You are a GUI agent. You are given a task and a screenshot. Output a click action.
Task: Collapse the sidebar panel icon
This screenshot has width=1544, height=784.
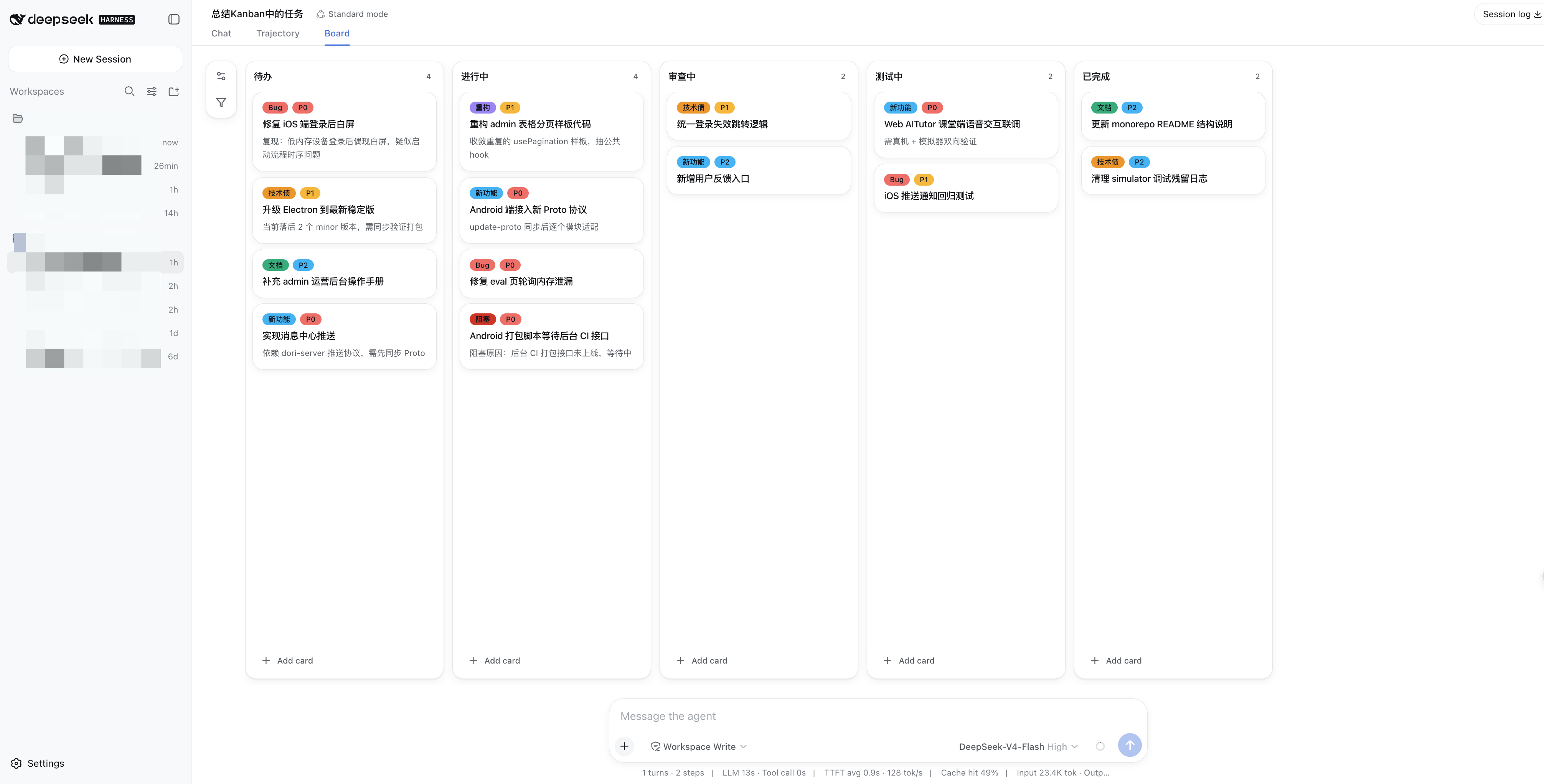click(x=174, y=20)
